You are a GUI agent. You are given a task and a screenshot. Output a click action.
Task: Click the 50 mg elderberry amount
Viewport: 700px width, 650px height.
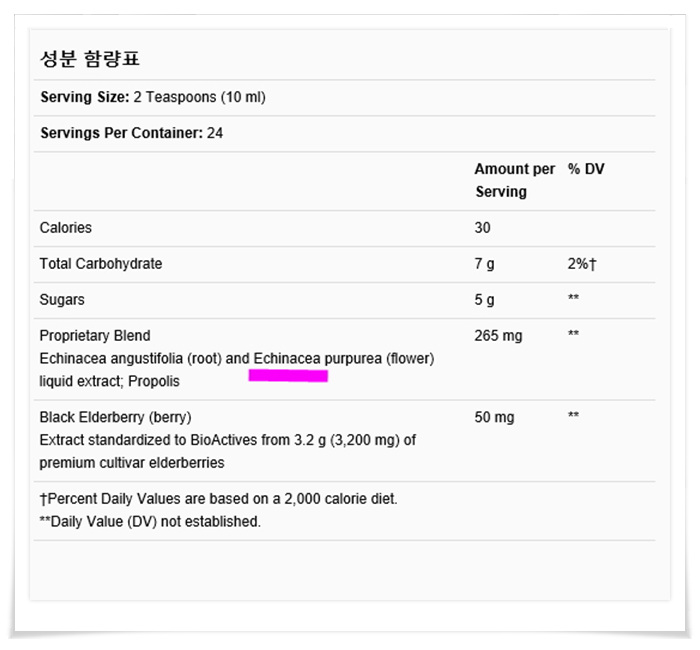tap(494, 417)
